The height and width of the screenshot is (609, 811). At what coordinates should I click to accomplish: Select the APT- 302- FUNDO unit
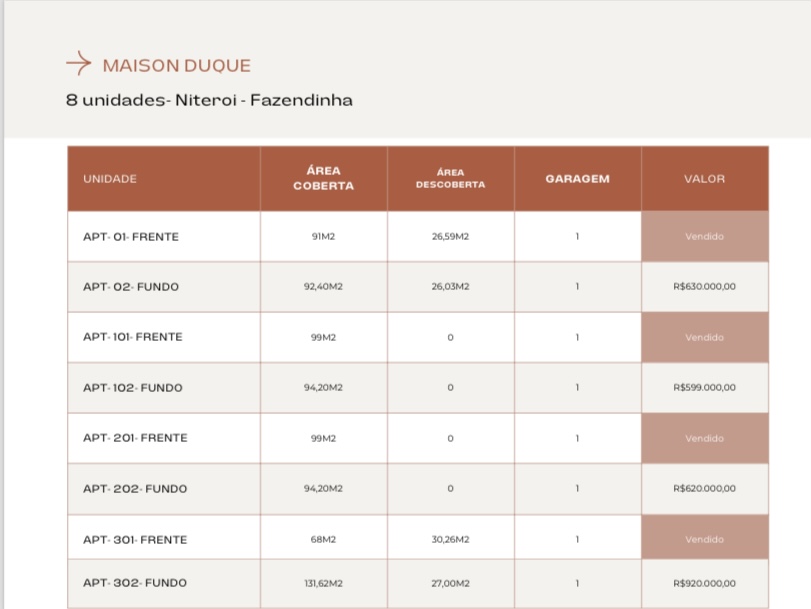tap(134, 583)
